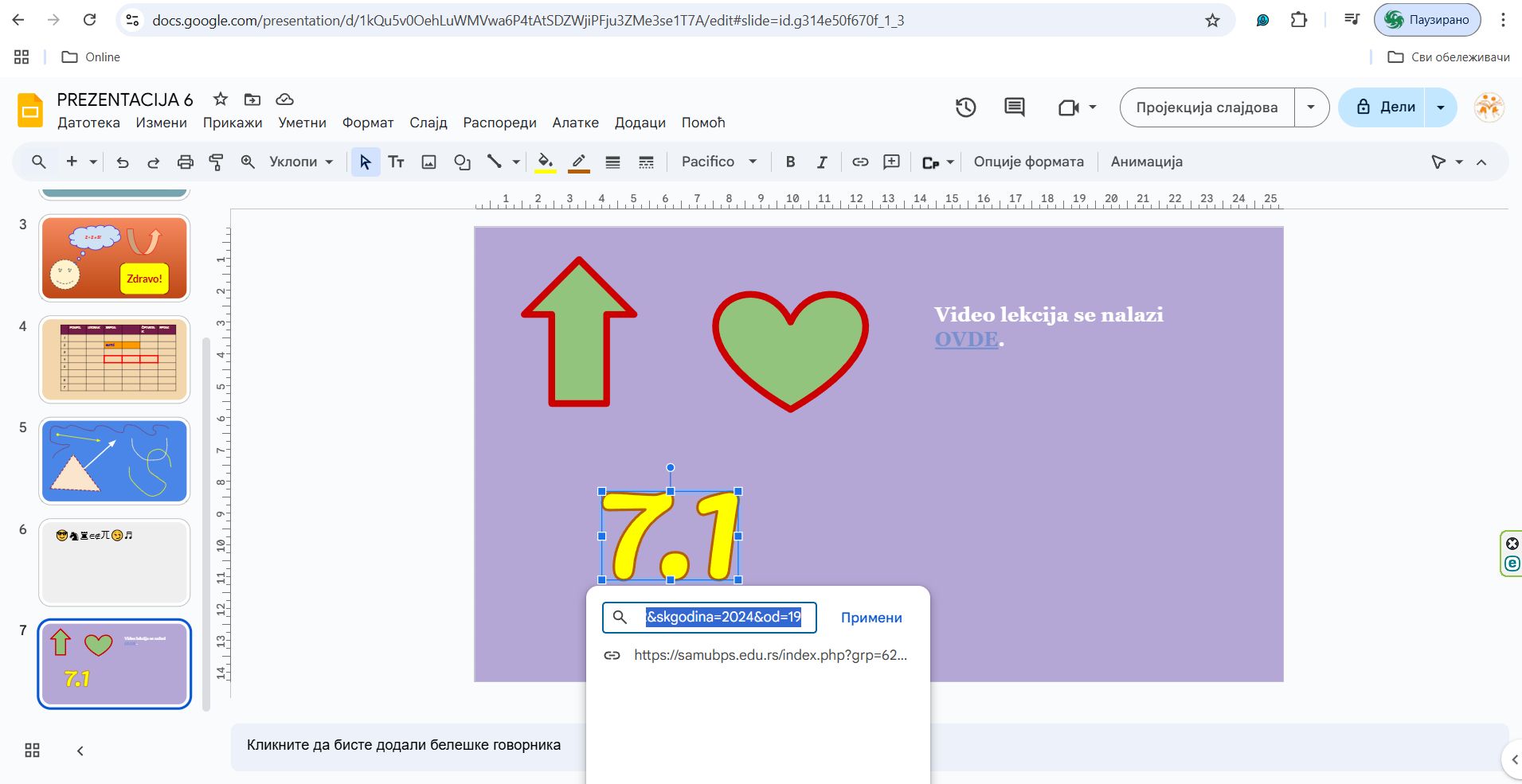1522x784 pixels.
Task: Open the comments panel icon
Action: pos(1014,107)
